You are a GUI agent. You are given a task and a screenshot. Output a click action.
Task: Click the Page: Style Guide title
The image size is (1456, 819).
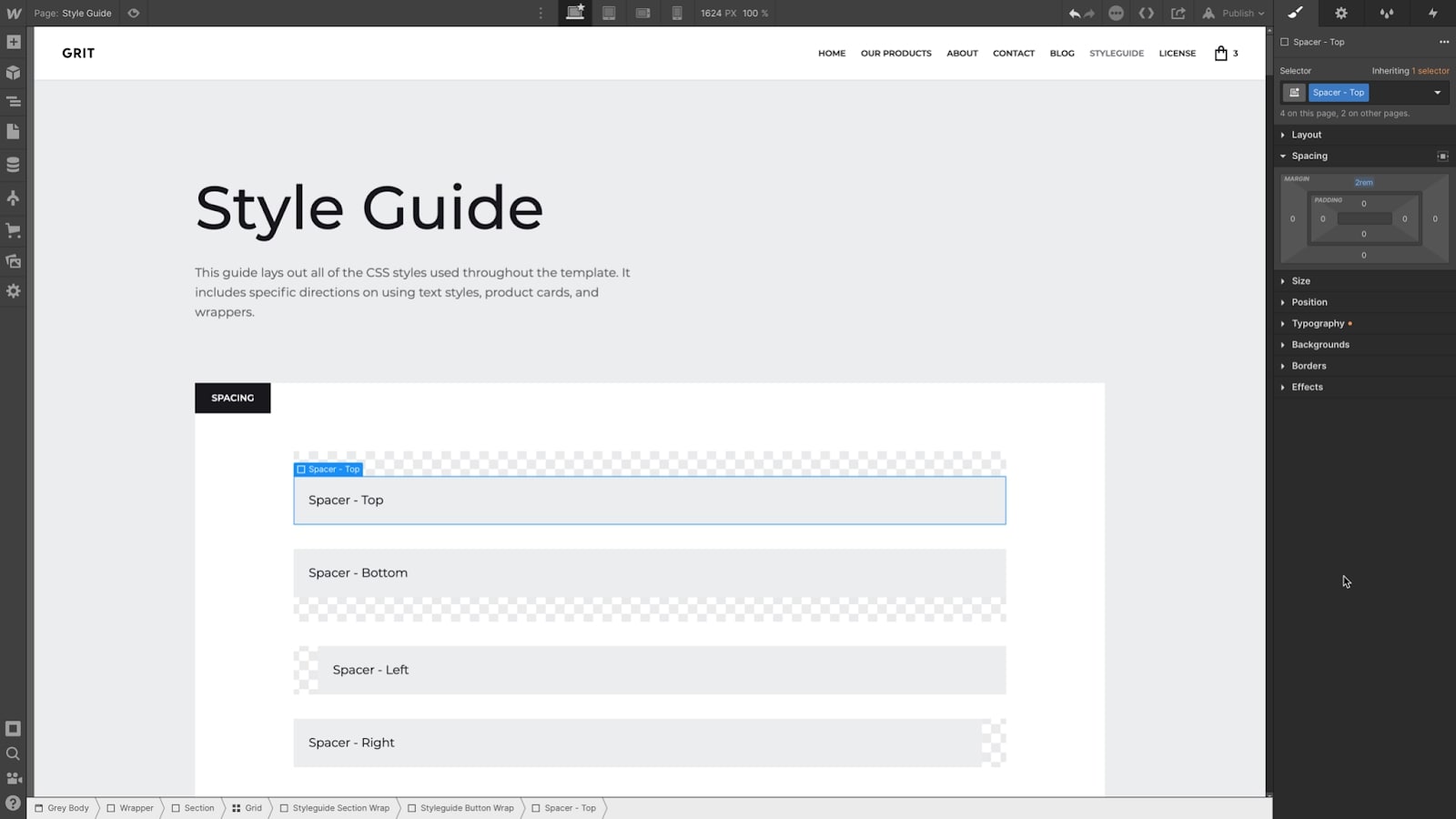point(73,13)
